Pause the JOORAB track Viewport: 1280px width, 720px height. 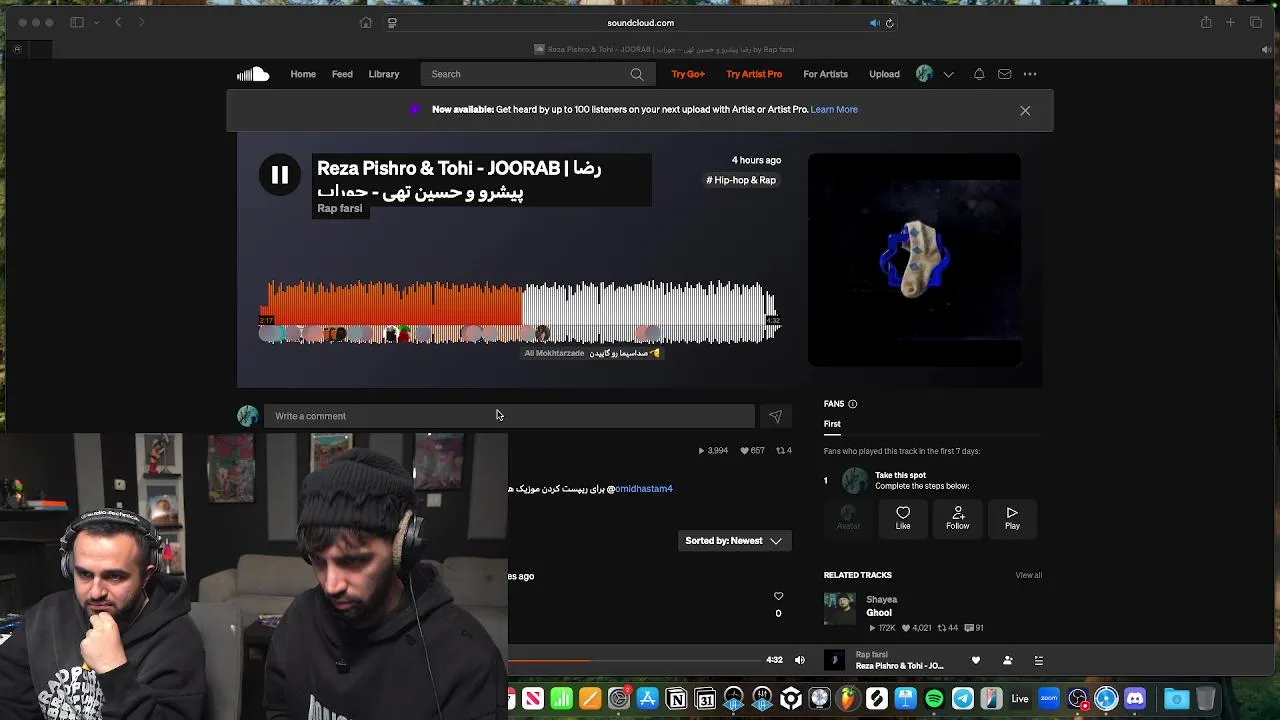280,175
